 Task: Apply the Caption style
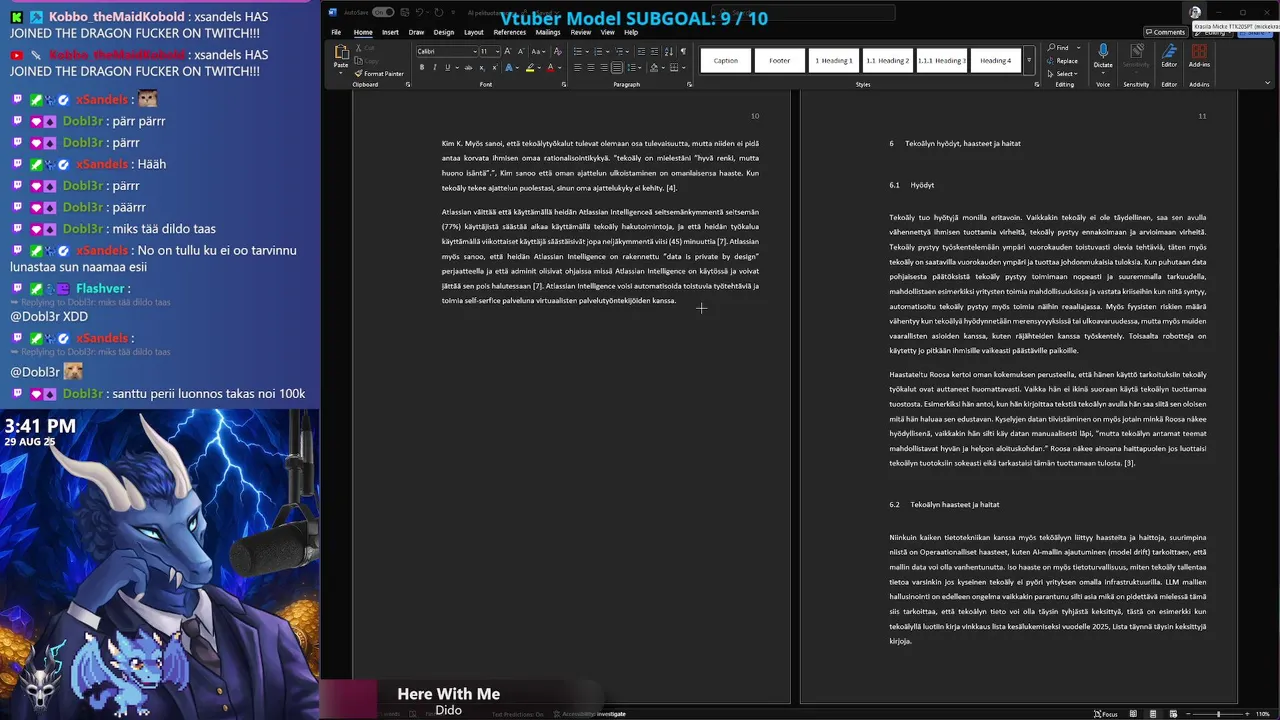click(x=726, y=60)
